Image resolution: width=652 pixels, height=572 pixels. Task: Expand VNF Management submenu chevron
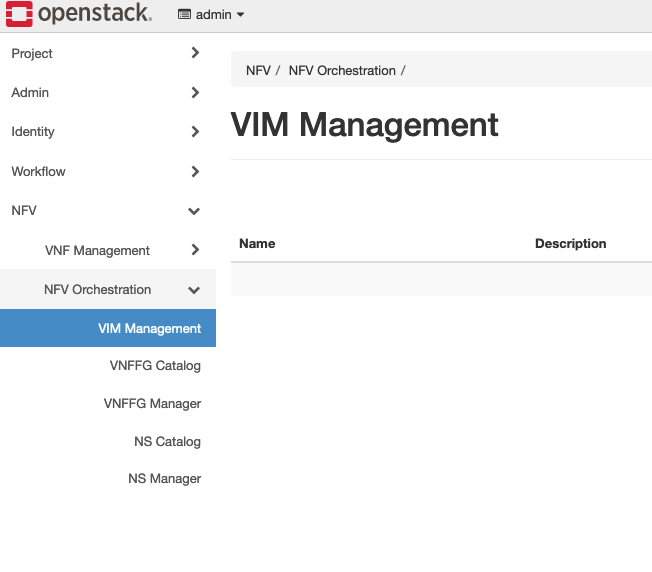[195, 250]
